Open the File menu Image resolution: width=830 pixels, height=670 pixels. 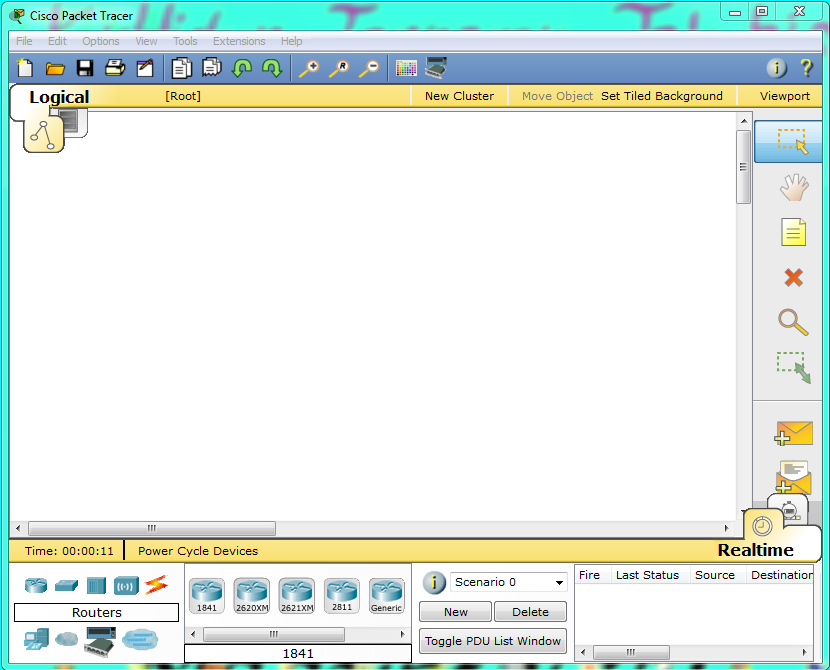[x=24, y=41]
